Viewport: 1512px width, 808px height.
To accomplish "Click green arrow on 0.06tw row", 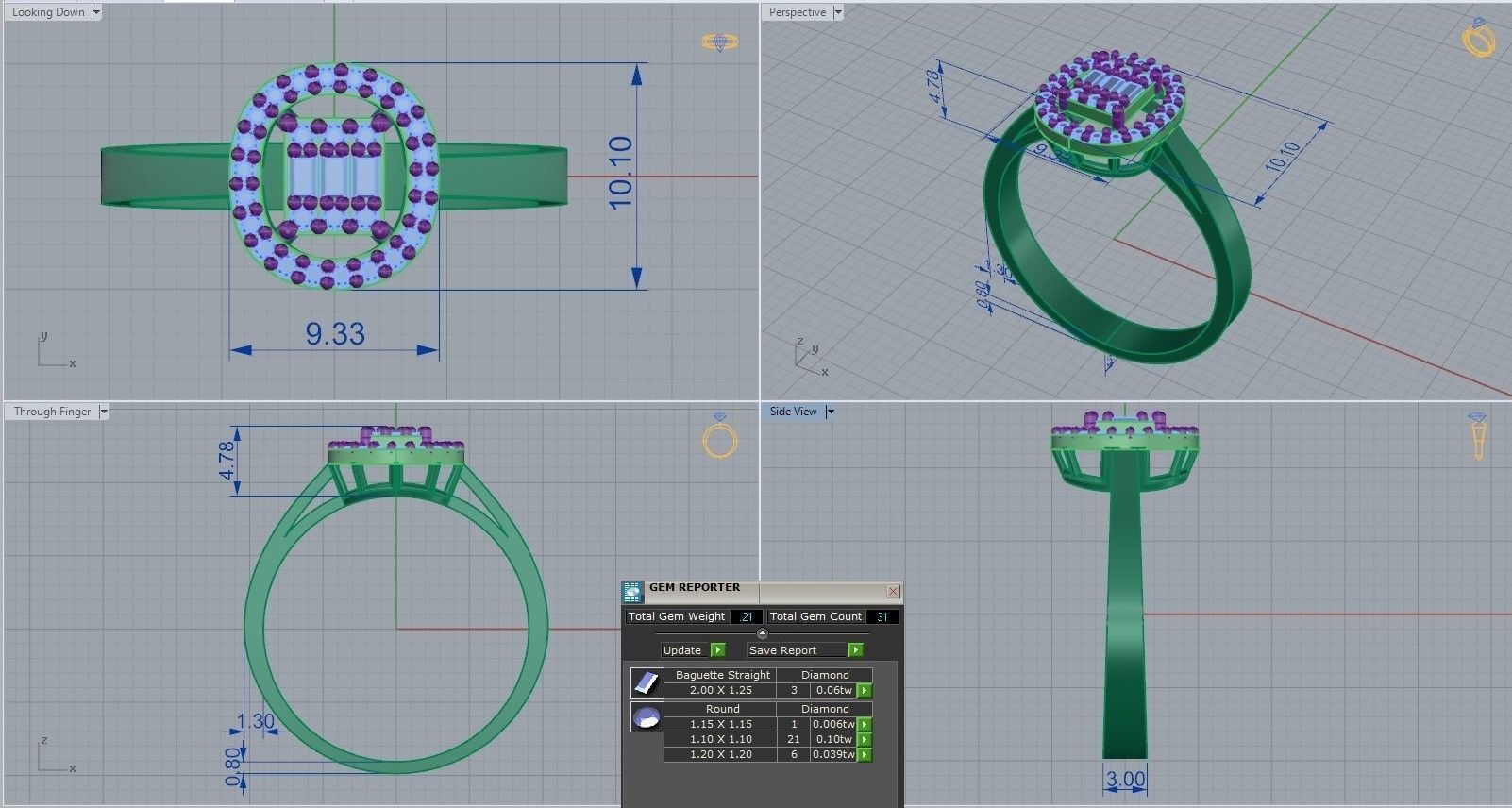I will point(865,691).
